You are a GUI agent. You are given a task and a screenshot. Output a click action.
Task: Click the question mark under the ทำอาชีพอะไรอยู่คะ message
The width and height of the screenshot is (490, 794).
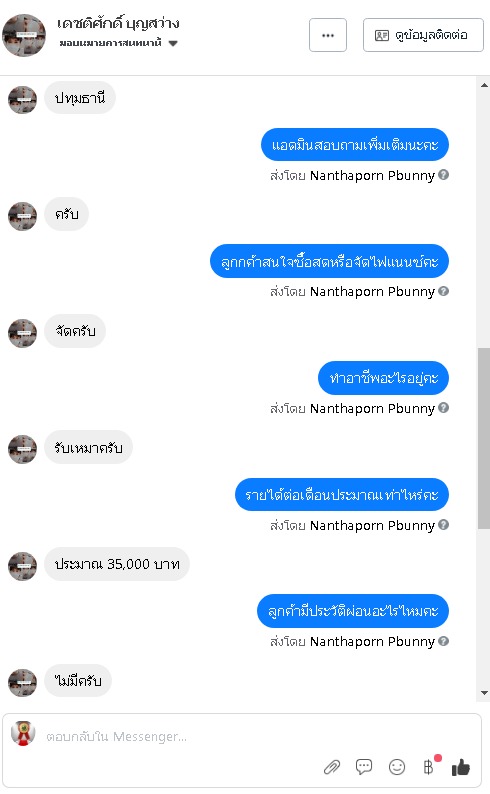tap(443, 408)
